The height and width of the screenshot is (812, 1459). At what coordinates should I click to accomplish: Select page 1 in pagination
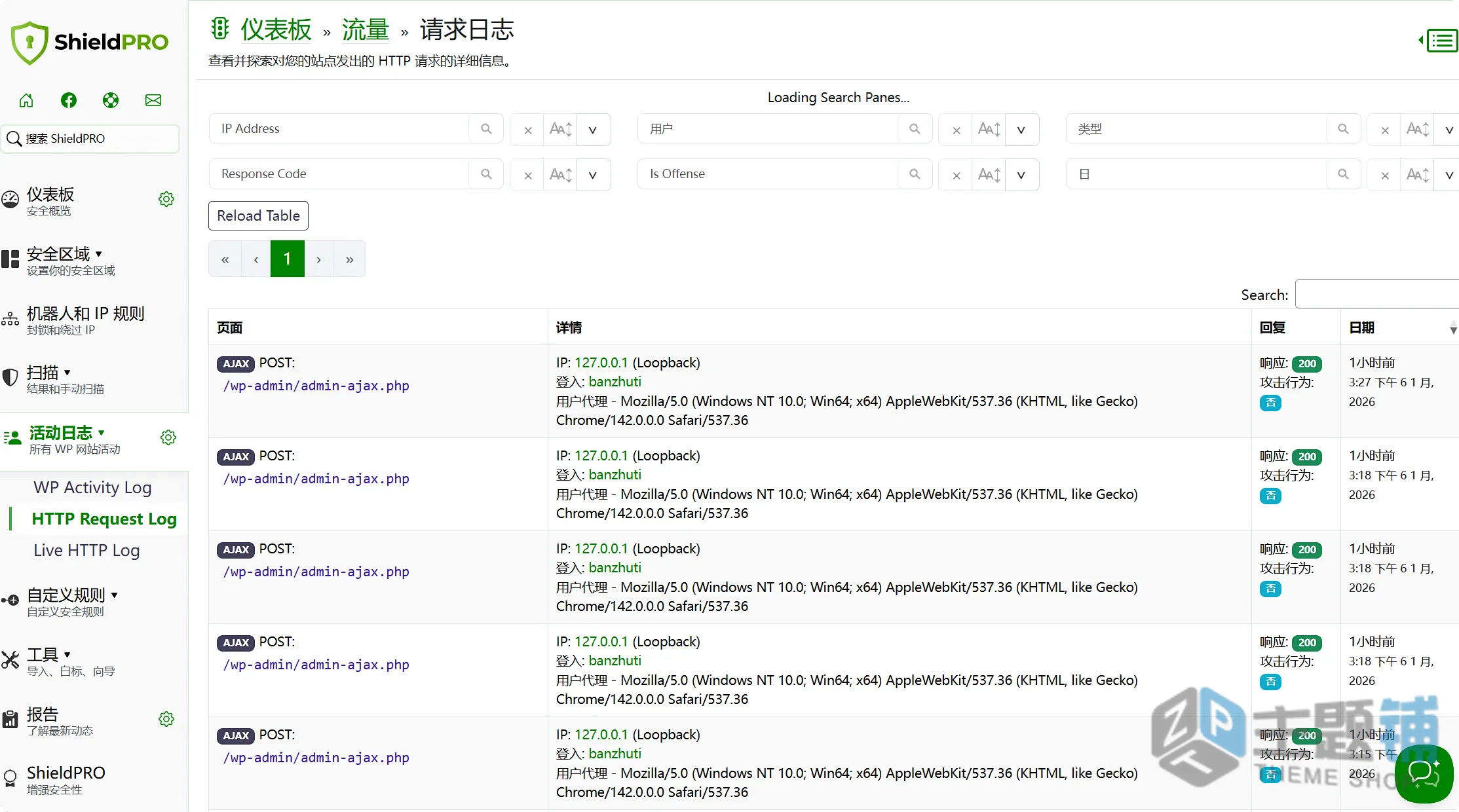[x=288, y=259]
